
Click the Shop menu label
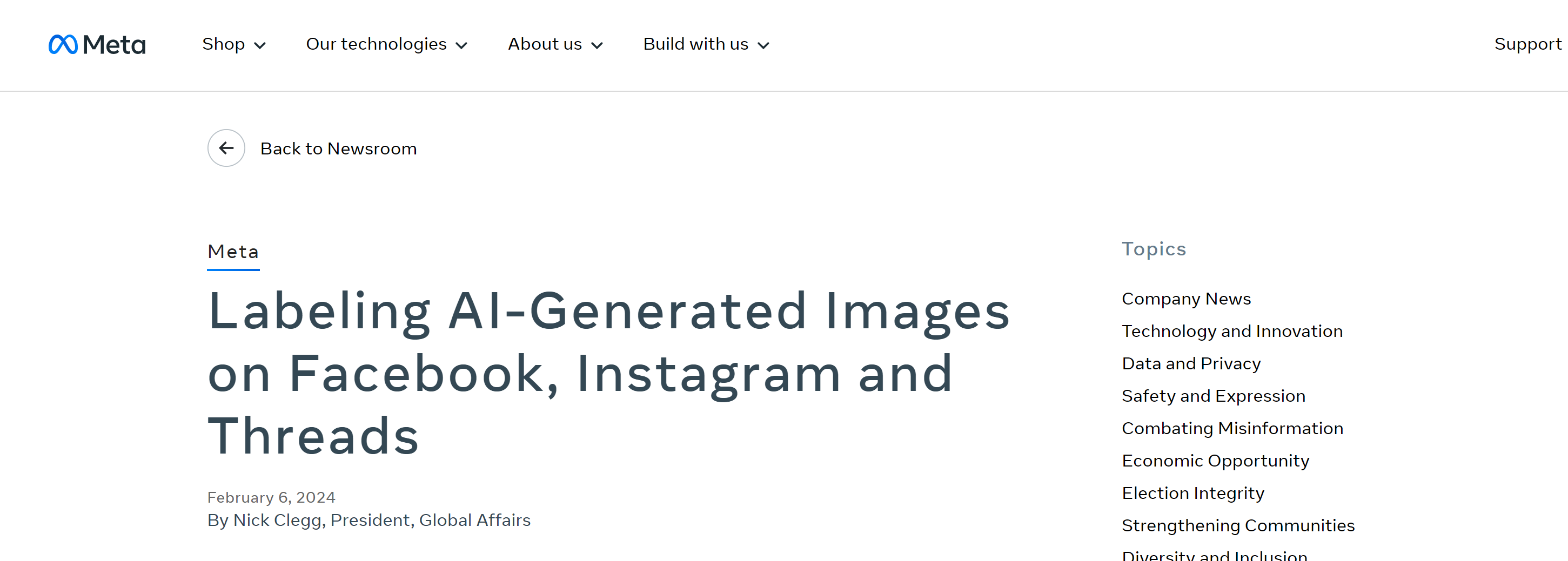coord(223,44)
